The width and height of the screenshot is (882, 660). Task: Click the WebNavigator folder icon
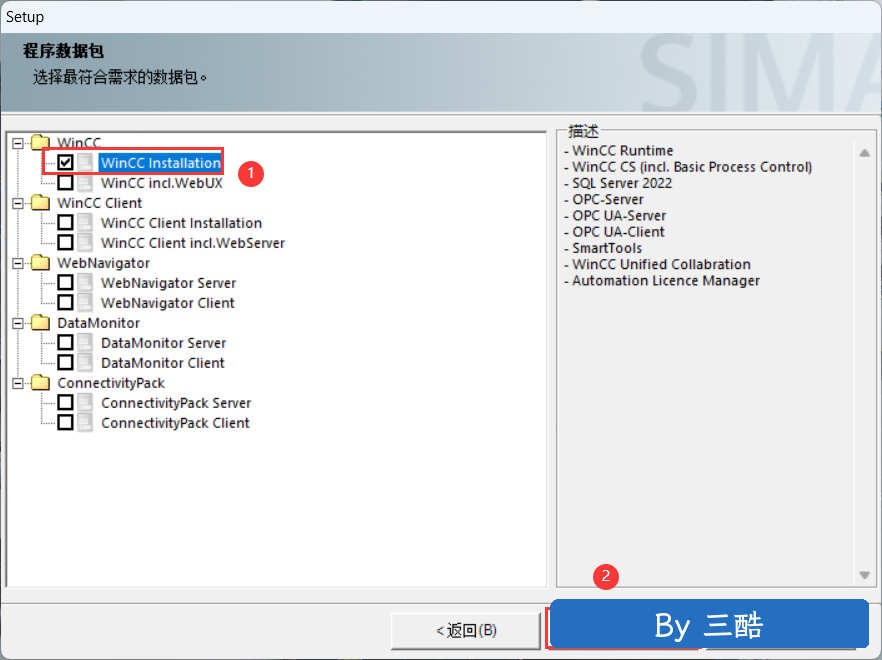click(40, 262)
